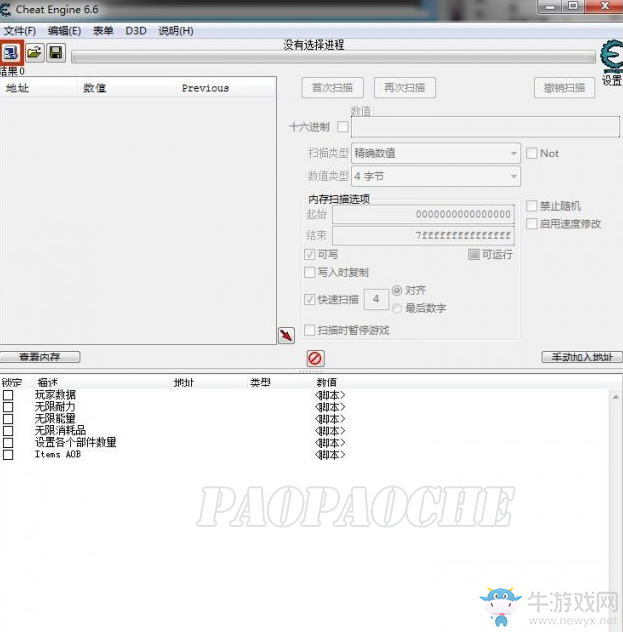
Task: Enable 禁止随机 checkbox
Action: (x=532, y=206)
